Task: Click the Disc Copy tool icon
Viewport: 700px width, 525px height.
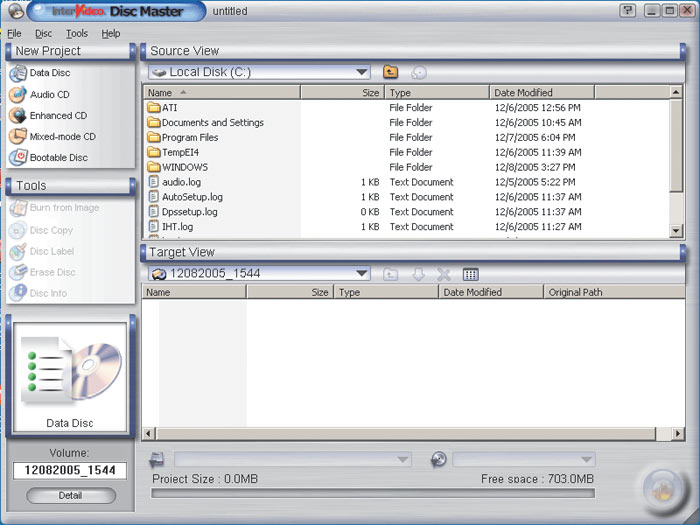Action: (x=18, y=230)
